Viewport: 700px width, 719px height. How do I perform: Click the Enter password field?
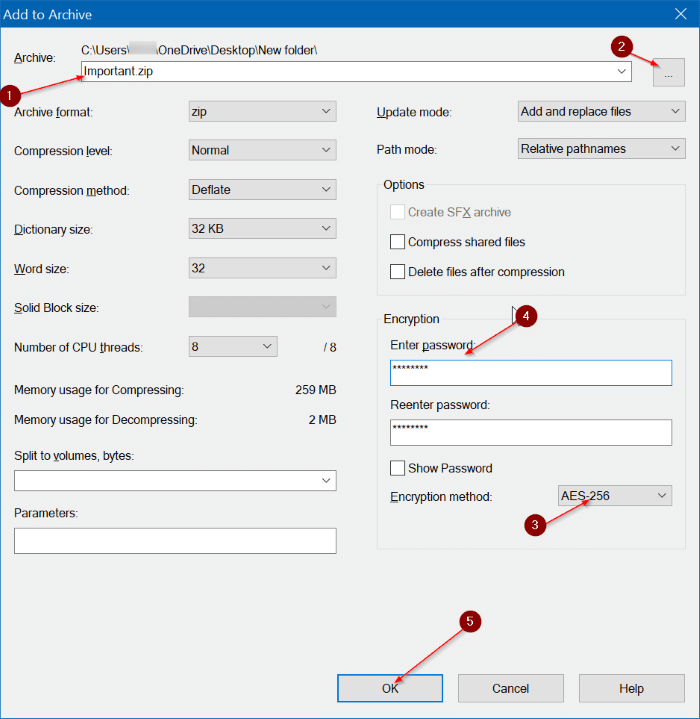(531, 373)
